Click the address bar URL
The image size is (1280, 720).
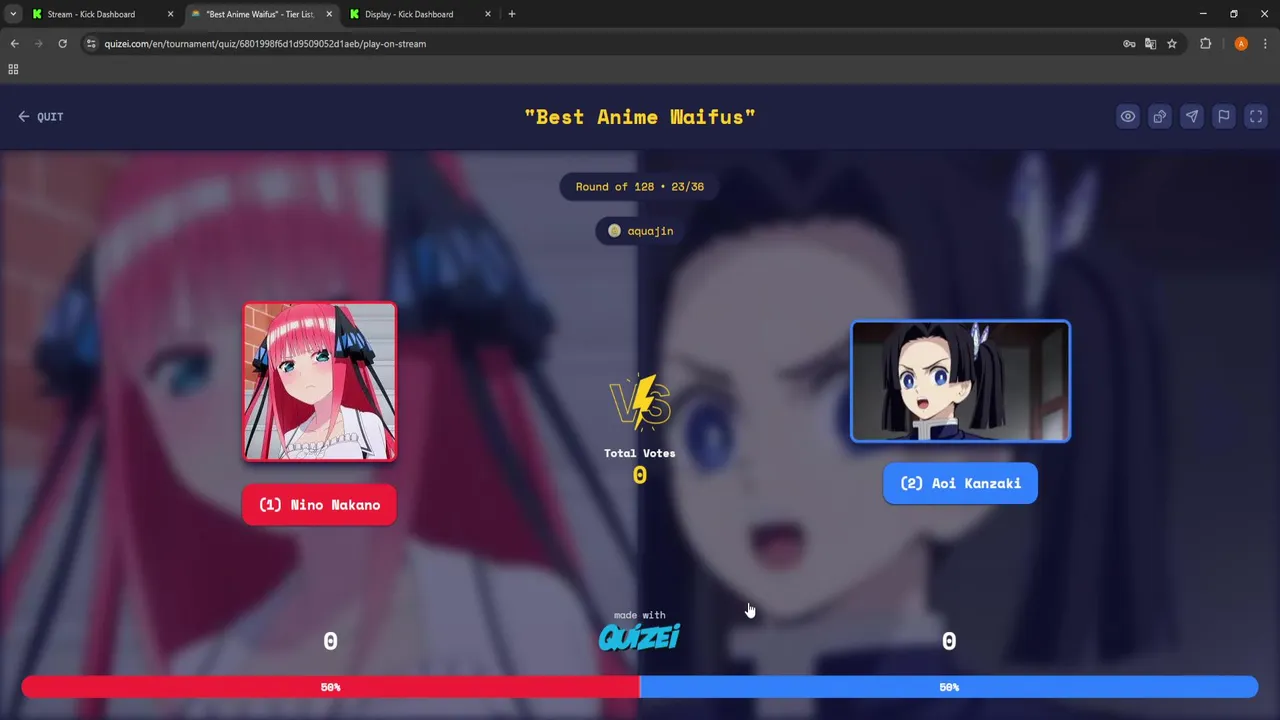(265, 44)
